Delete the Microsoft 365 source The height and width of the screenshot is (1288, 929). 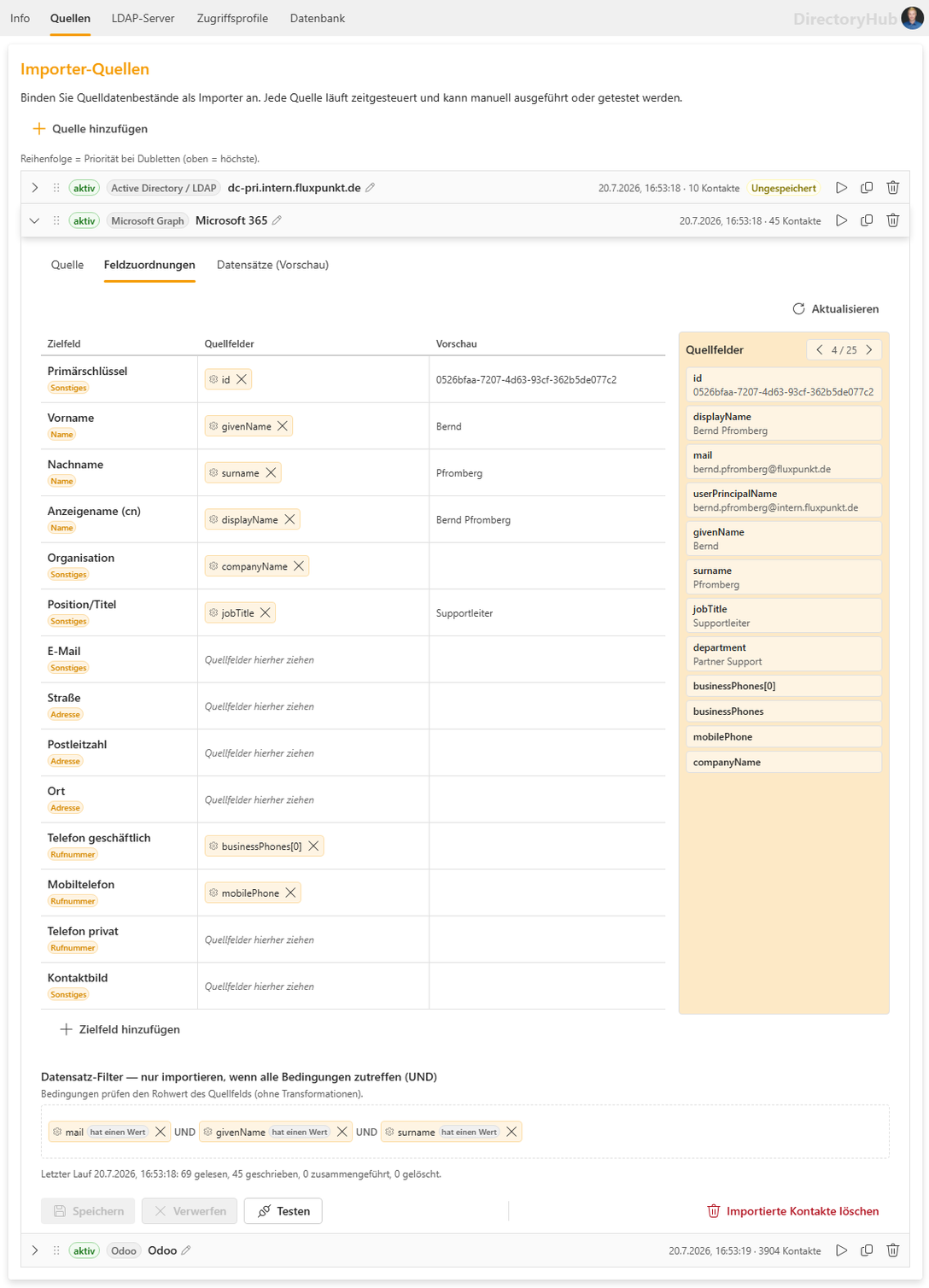click(893, 220)
